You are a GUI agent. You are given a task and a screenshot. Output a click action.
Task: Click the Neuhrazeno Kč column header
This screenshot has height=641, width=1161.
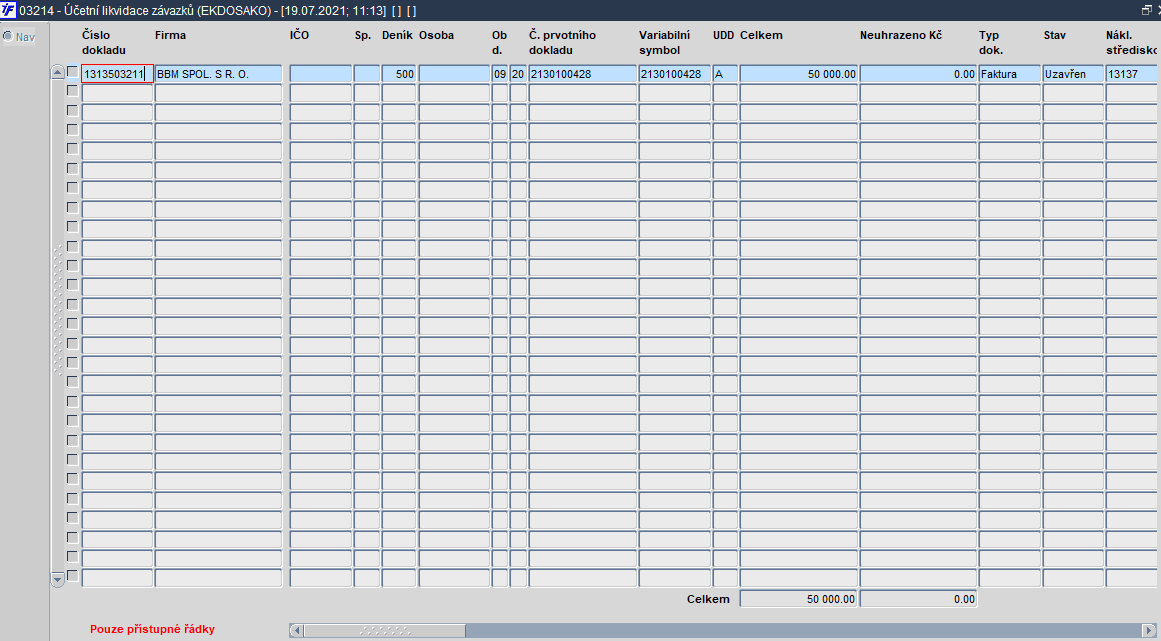[900, 35]
